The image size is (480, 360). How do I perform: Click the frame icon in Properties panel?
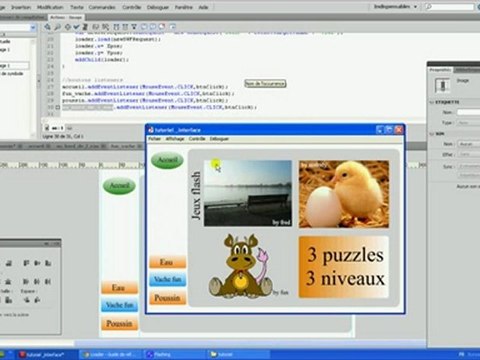(442, 85)
